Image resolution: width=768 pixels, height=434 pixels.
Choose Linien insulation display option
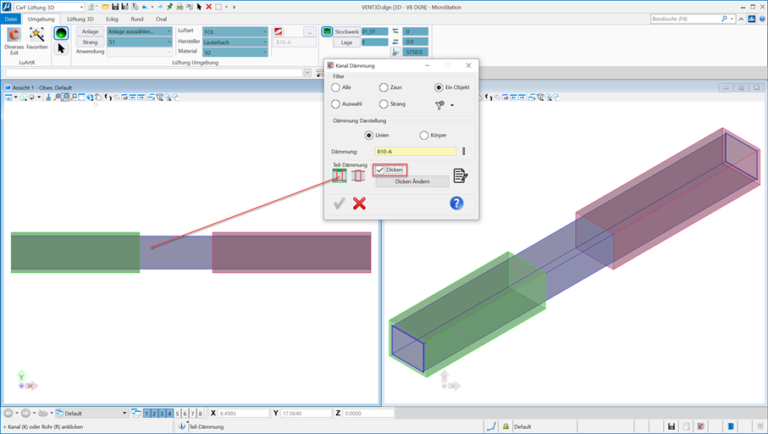[369, 135]
